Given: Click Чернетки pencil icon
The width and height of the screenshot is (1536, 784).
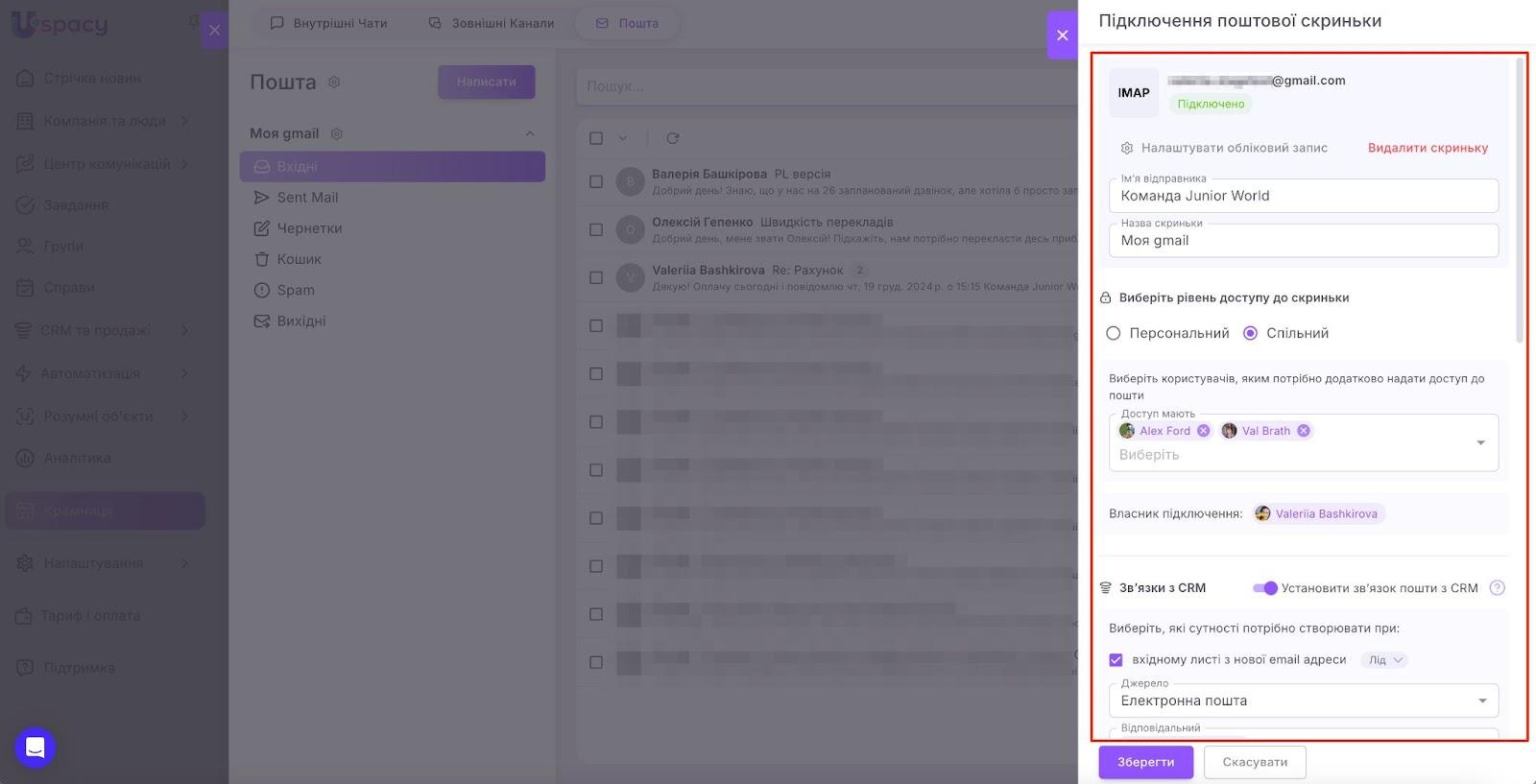Looking at the screenshot, I should 261,228.
